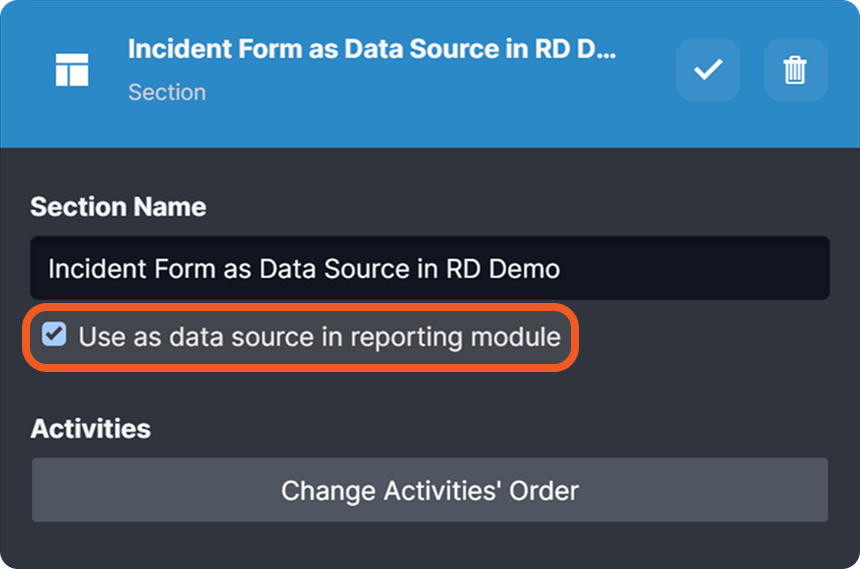Click the 'Activities' heading
The width and height of the screenshot is (860, 569).
pyautogui.click(x=90, y=429)
